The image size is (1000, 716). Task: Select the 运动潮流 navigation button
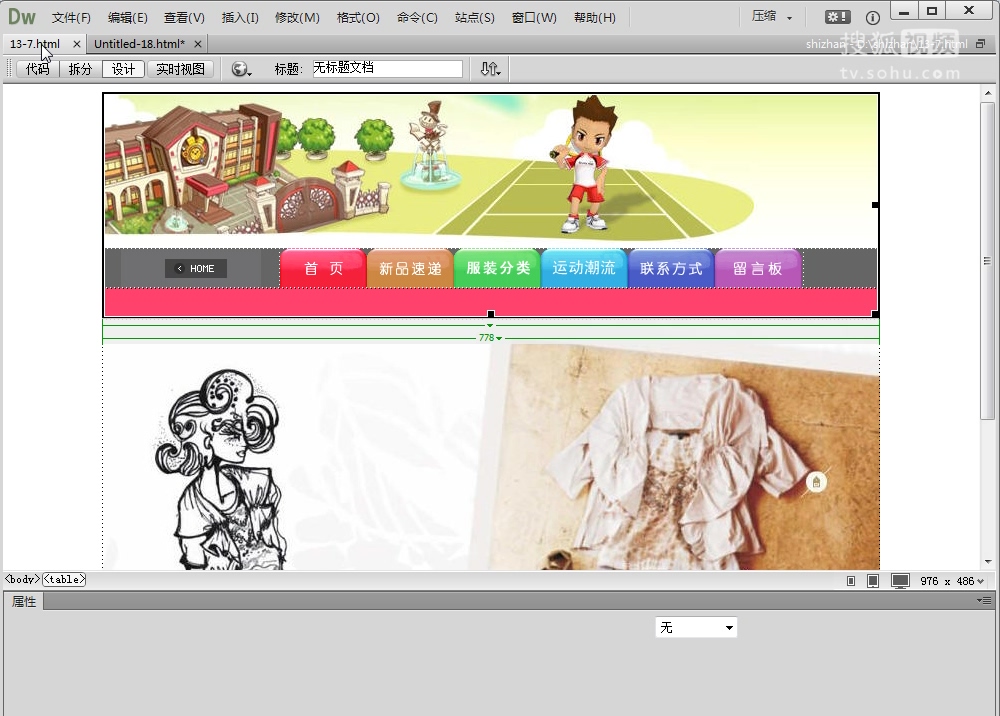pos(584,268)
